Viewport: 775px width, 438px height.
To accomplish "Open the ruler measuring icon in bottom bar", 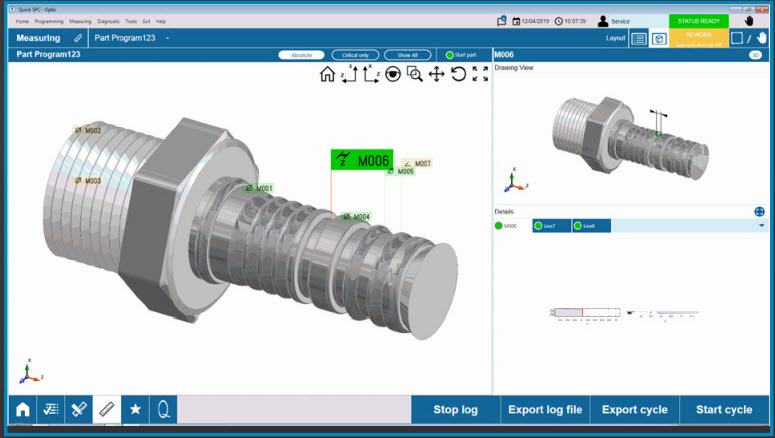I will point(106,409).
